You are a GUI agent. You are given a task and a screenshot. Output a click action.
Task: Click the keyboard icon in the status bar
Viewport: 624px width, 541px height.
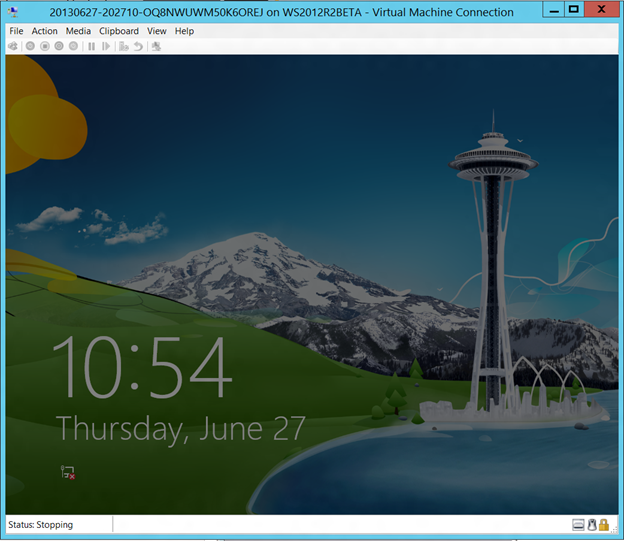point(578,525)
